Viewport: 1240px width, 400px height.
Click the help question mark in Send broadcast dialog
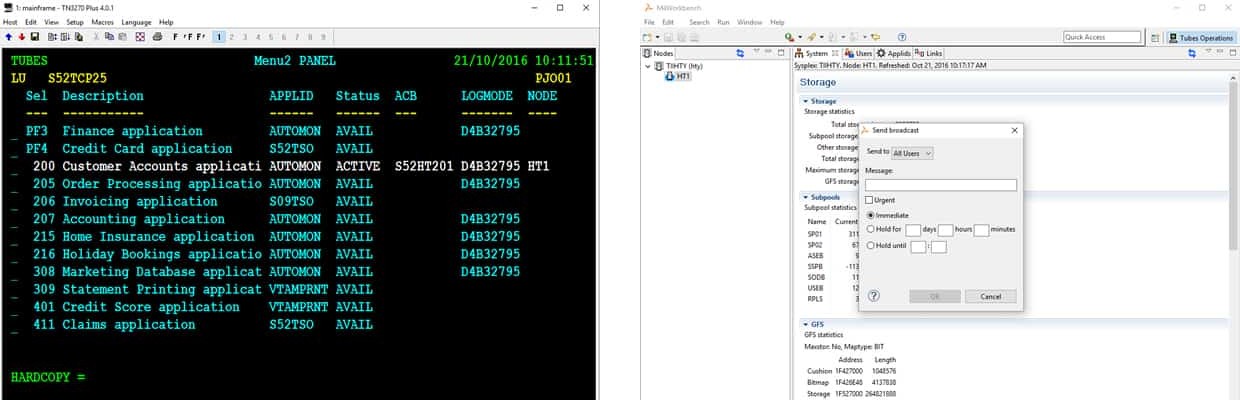(873, 296)
